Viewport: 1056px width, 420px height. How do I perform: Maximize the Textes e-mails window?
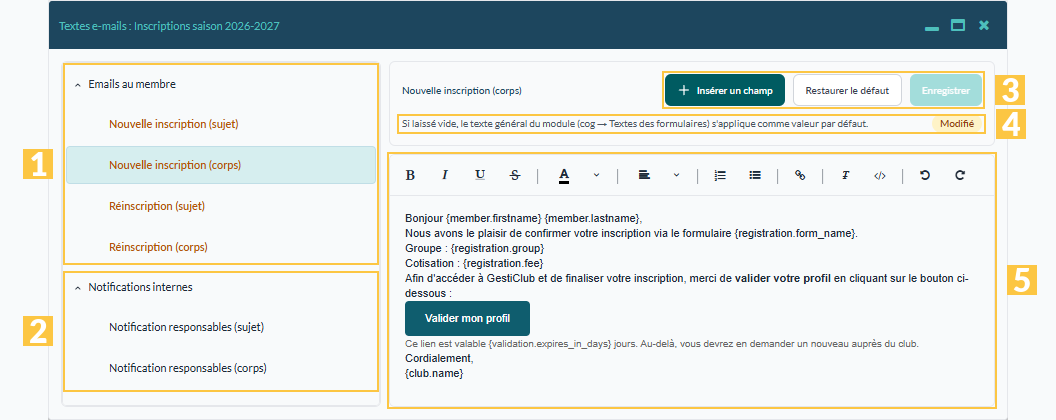pyautogui.click(x=958, y=26)
